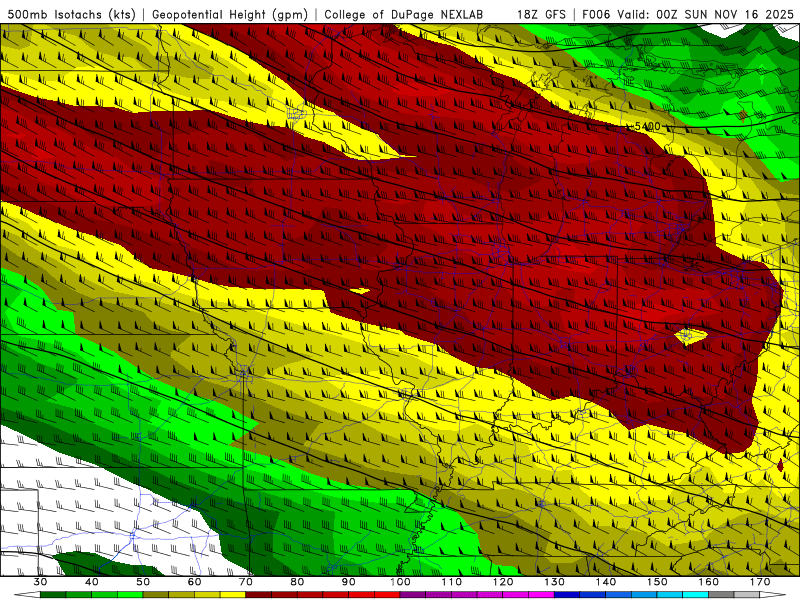Click the legend value 100
The width and height of the screenshot is (800, 600).
(x=400, y=582)
